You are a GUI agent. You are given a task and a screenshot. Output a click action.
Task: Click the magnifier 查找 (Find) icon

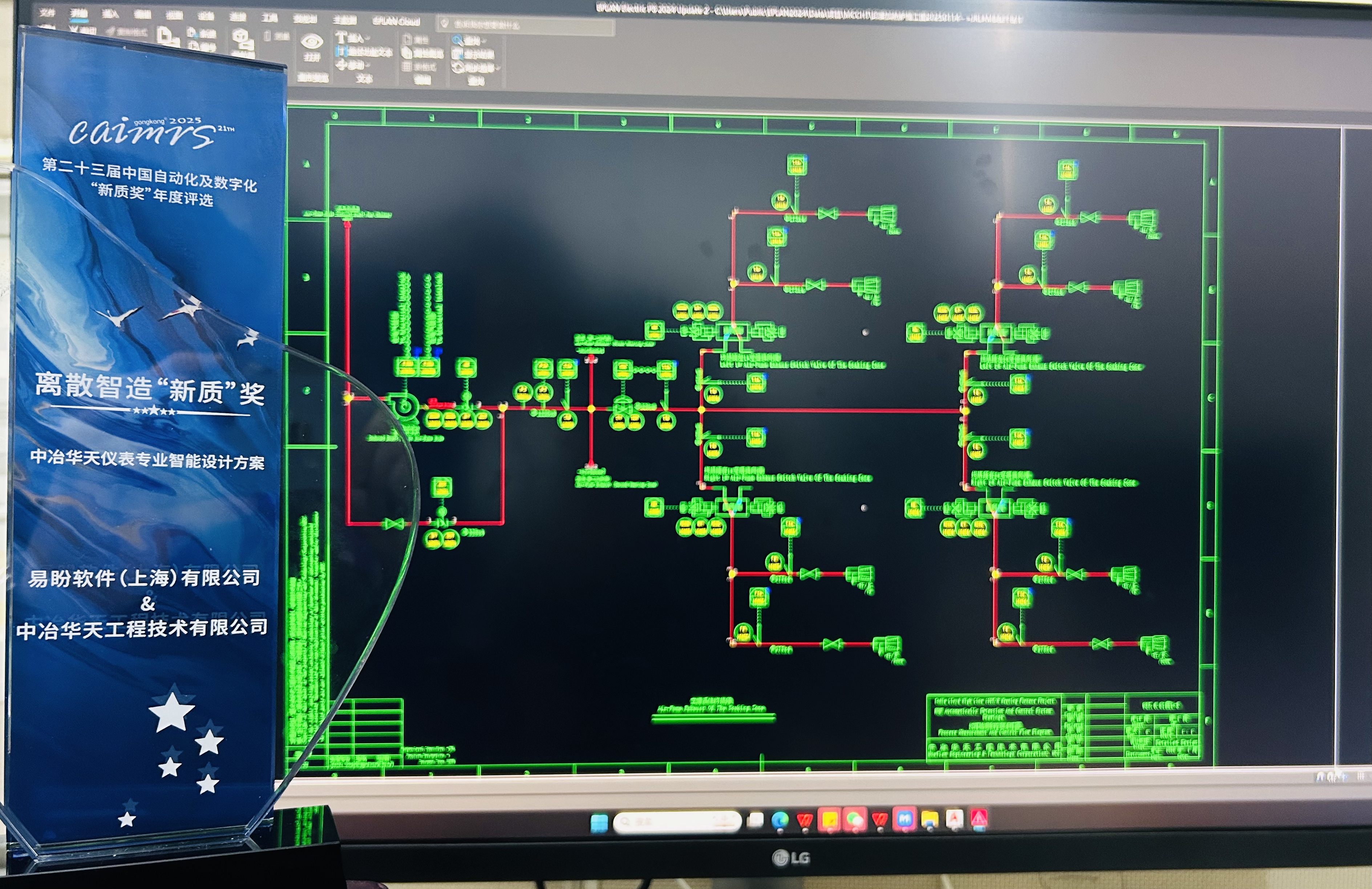458,40
